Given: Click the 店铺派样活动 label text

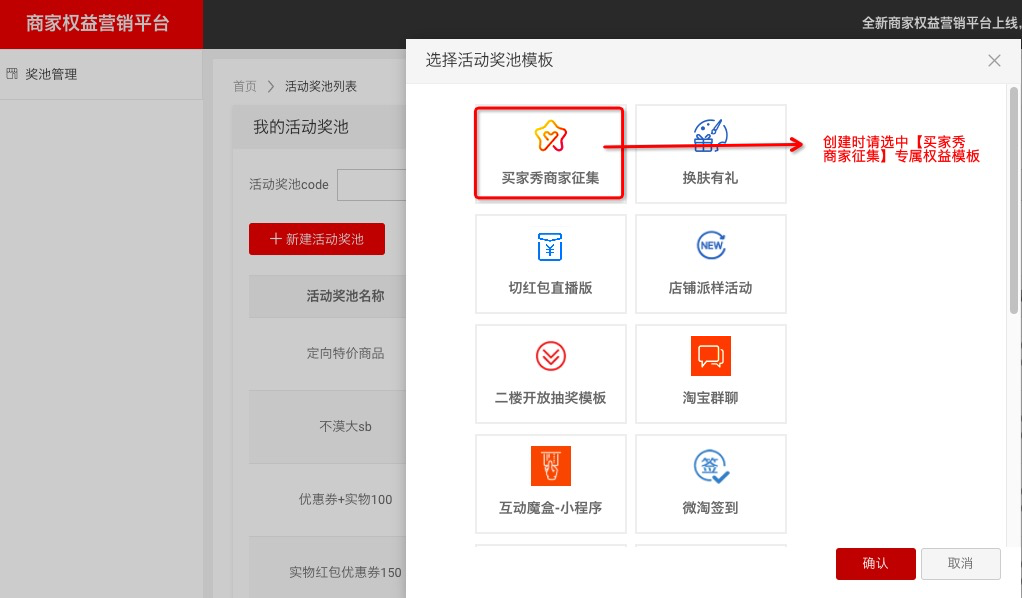Looking at the screenshot, I should [710, 288].
